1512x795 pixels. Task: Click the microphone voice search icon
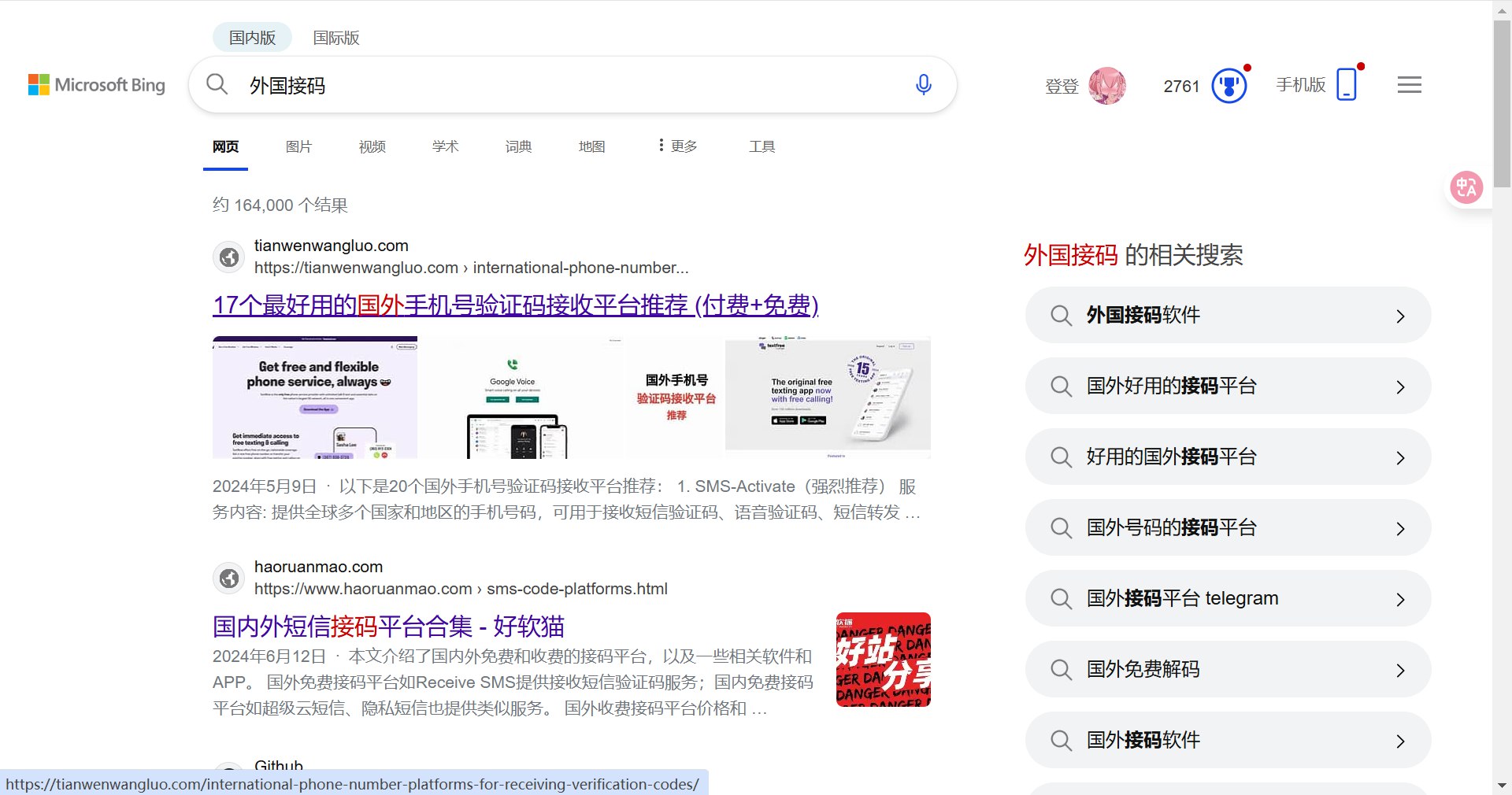coord(923,84)
